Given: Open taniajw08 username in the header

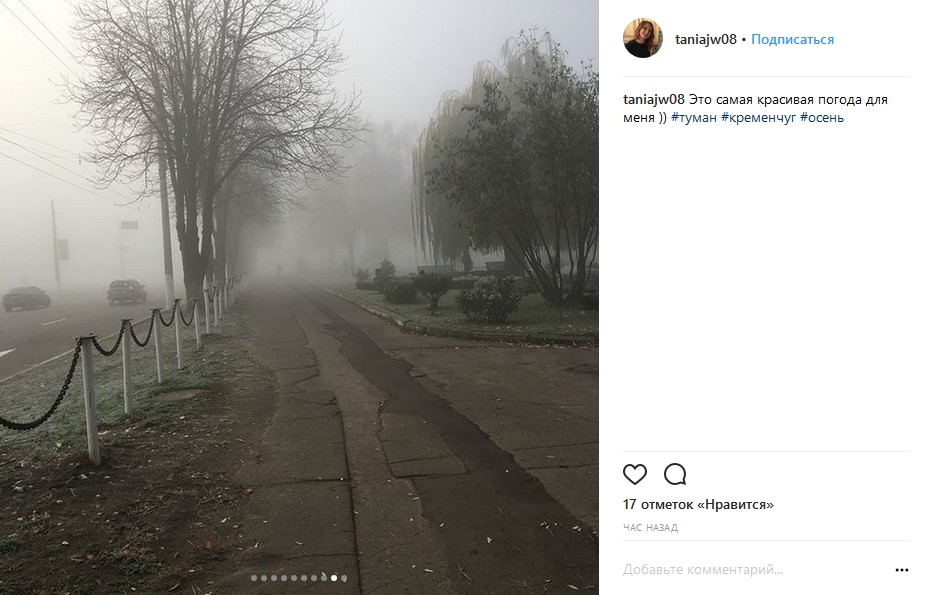Looking at the screenshot, I should (x=706, y=39).
